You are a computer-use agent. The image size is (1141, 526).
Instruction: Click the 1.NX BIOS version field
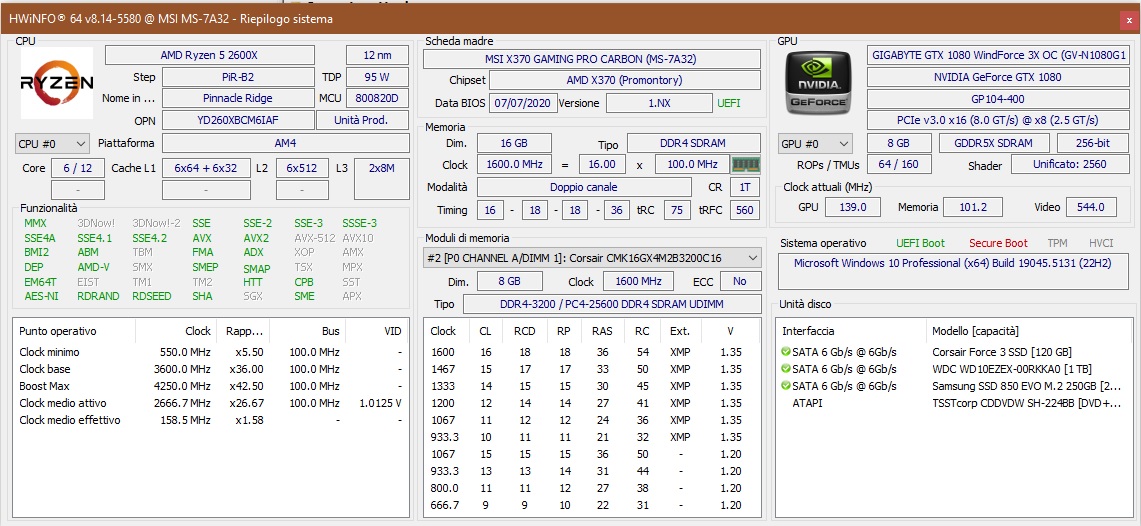pyautogui.click(x=659, y=103)
